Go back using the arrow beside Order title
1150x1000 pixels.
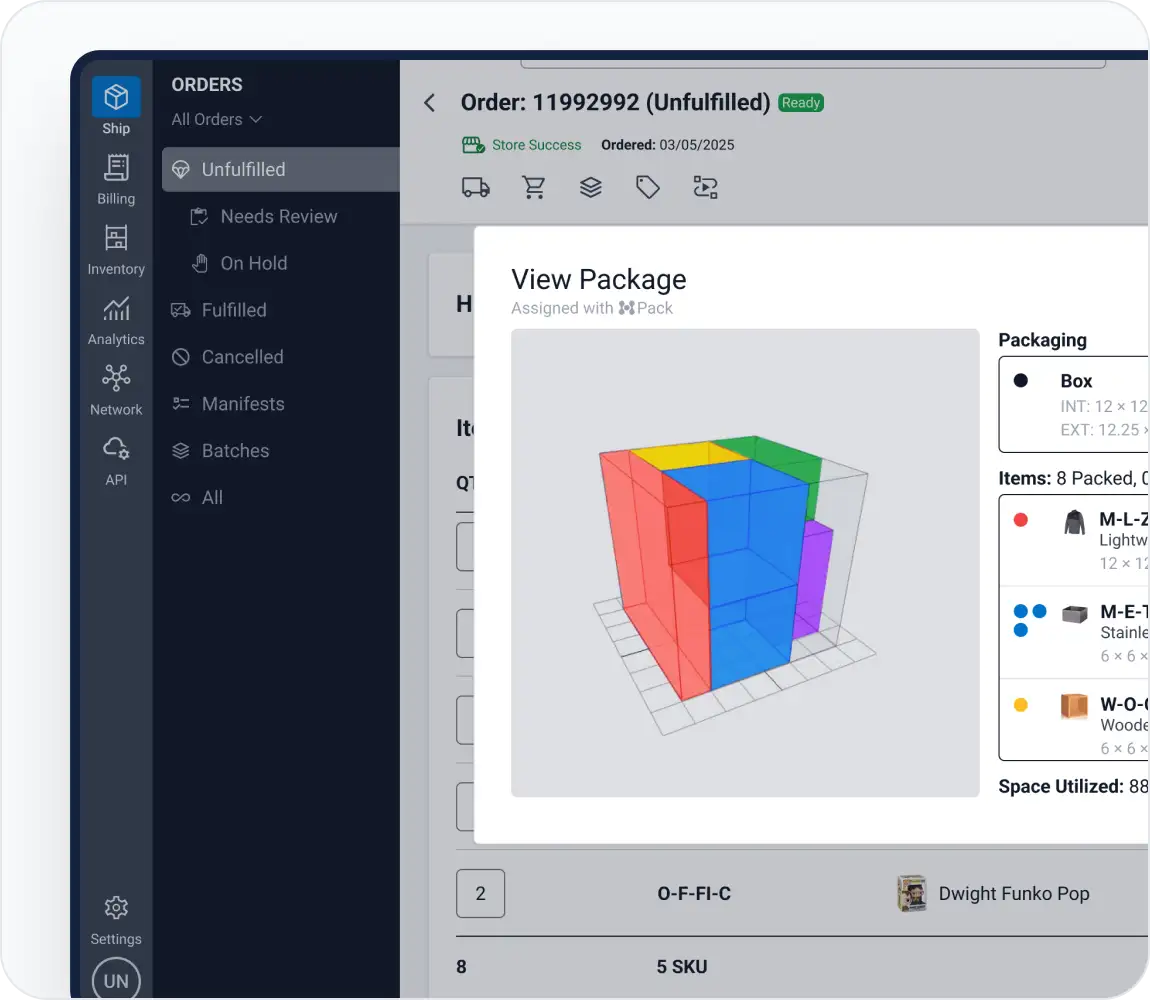(x=430, y=102)
